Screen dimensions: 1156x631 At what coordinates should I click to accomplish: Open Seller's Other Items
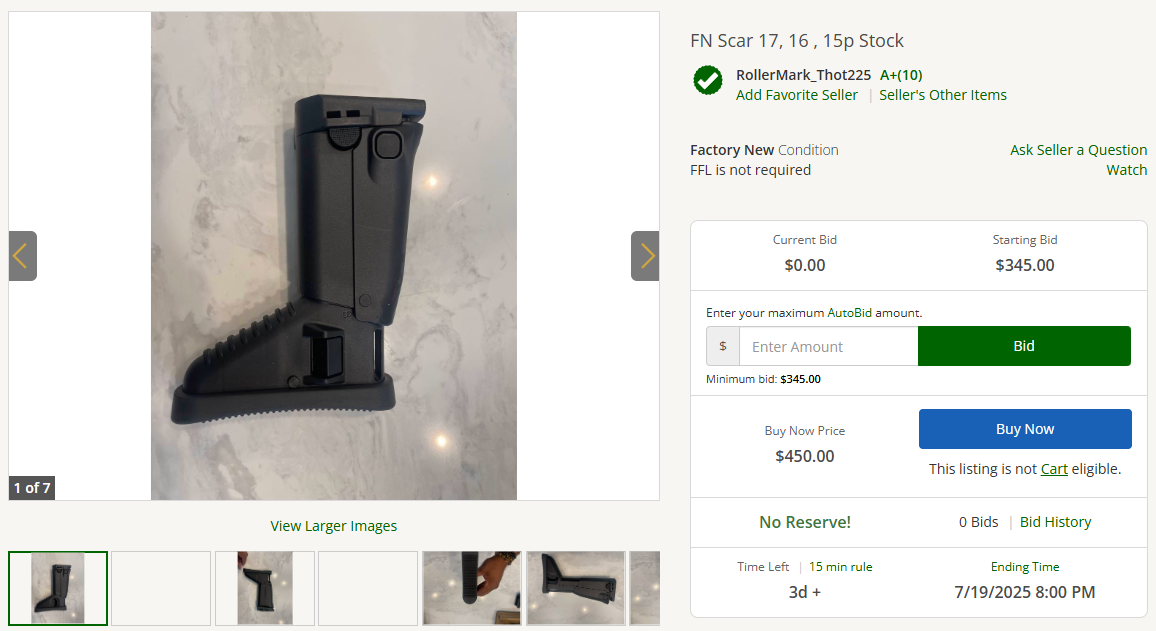(x=942, y=95)
